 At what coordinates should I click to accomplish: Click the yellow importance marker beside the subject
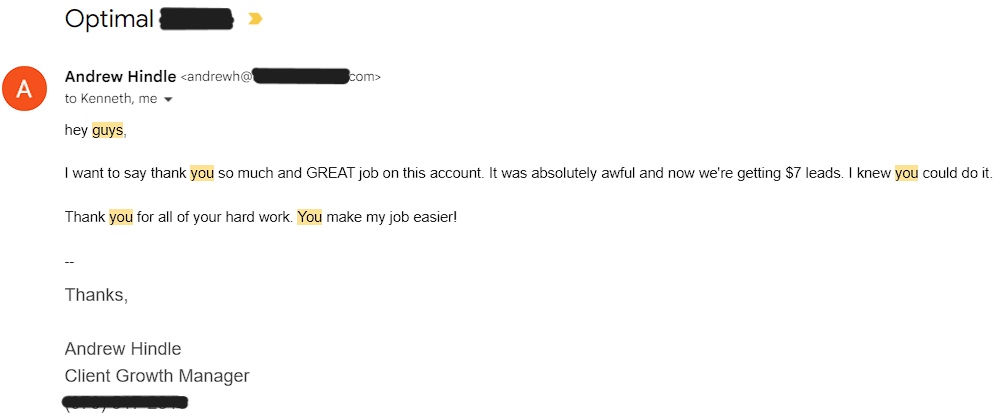coord(255,18)
